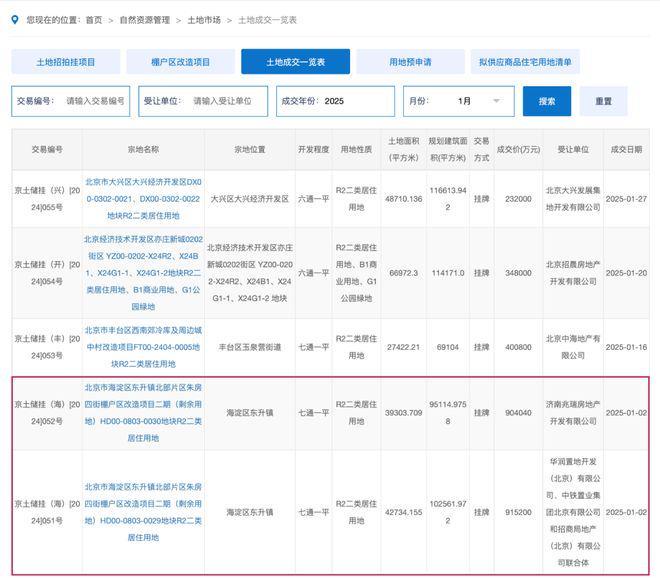Open the 拟供应商品住宅用地清单 tab

525,62
